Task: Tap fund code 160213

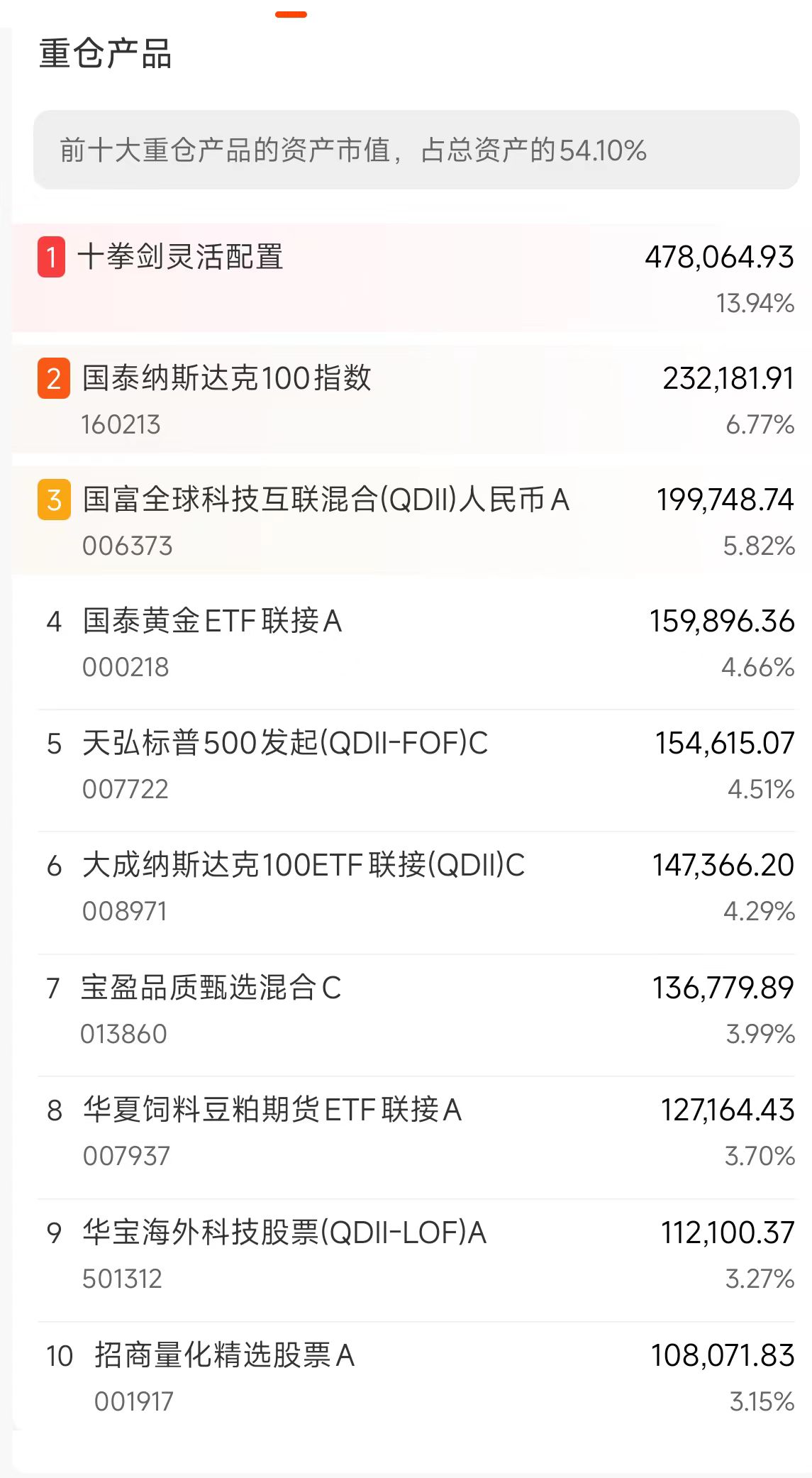Action: tap(121, 424)
